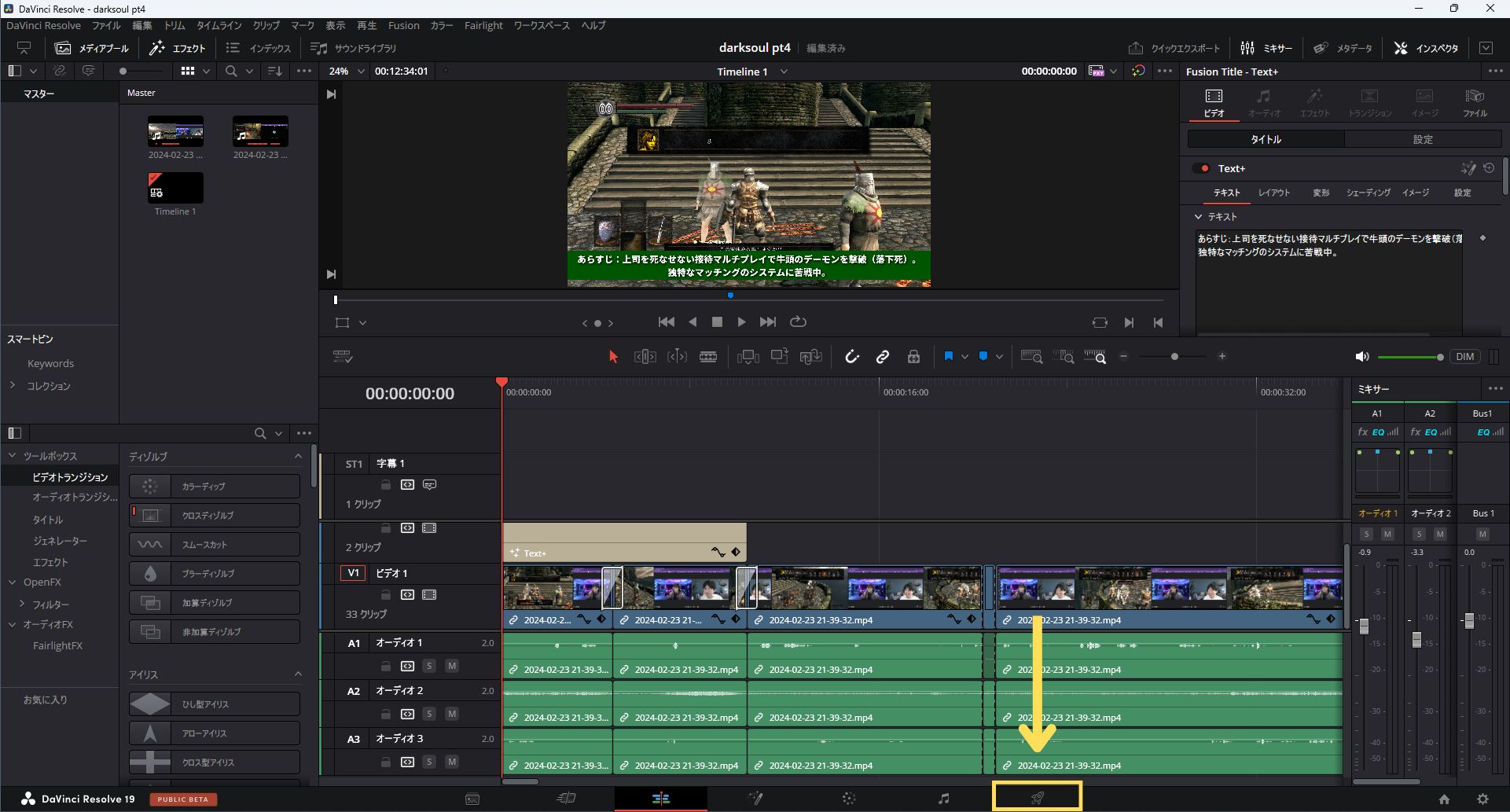Select the Timeline 1 thumbnail in media pool
Viewport: 1510px width, 812px height.
(x=175, y=189)
